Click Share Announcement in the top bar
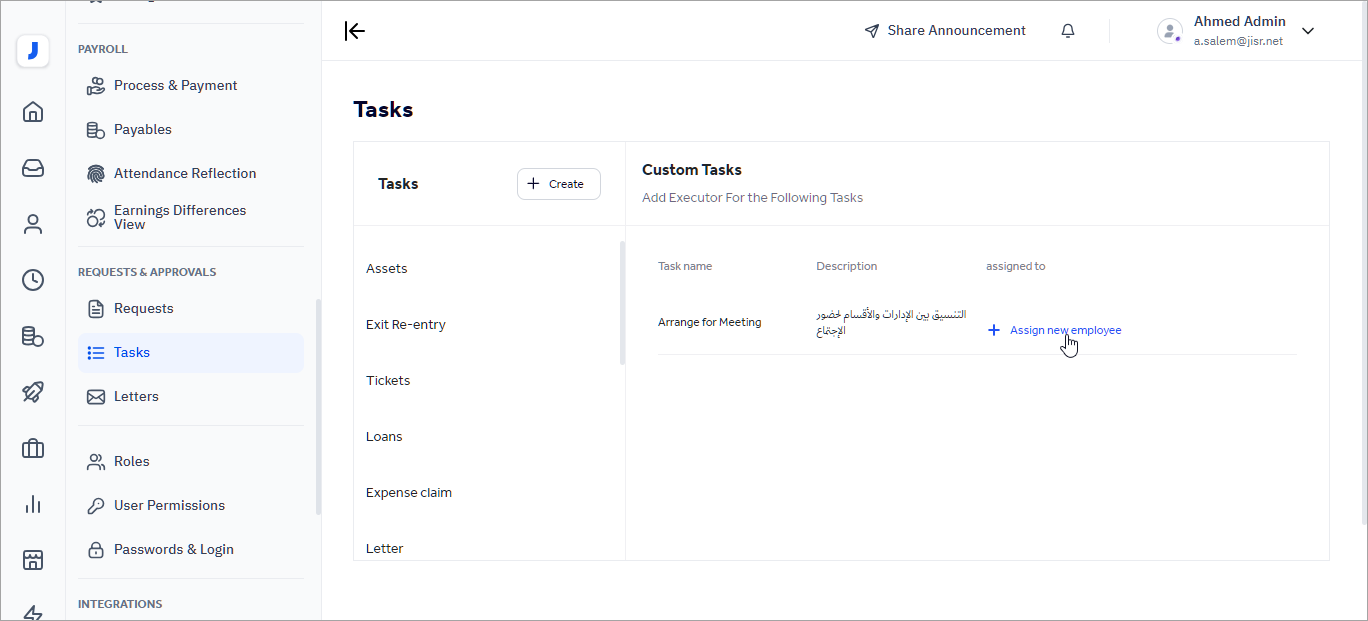The image size is (1368, 621). 944,30
